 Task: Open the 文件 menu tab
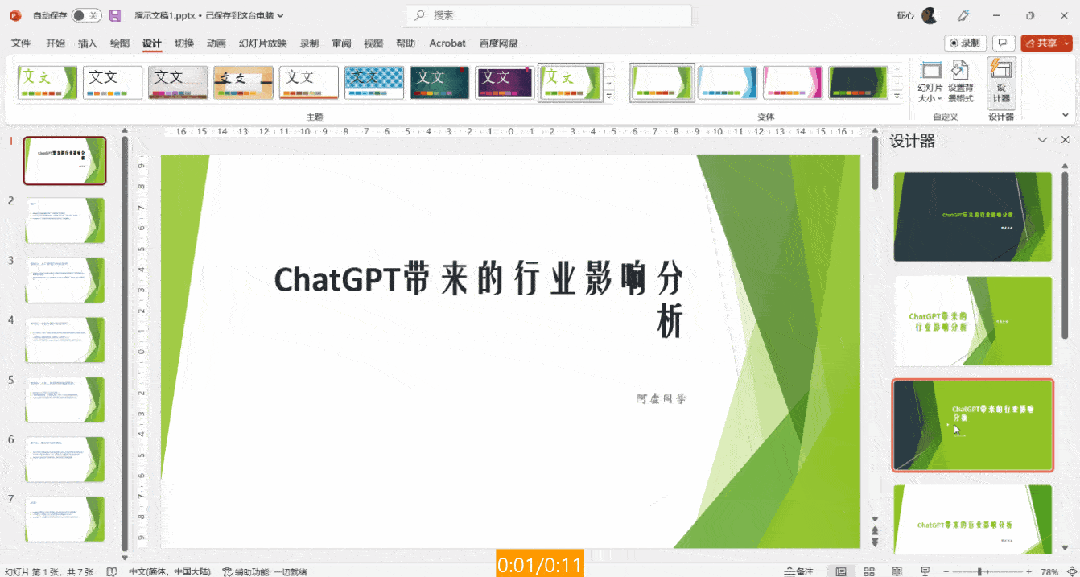pos(21,43)
